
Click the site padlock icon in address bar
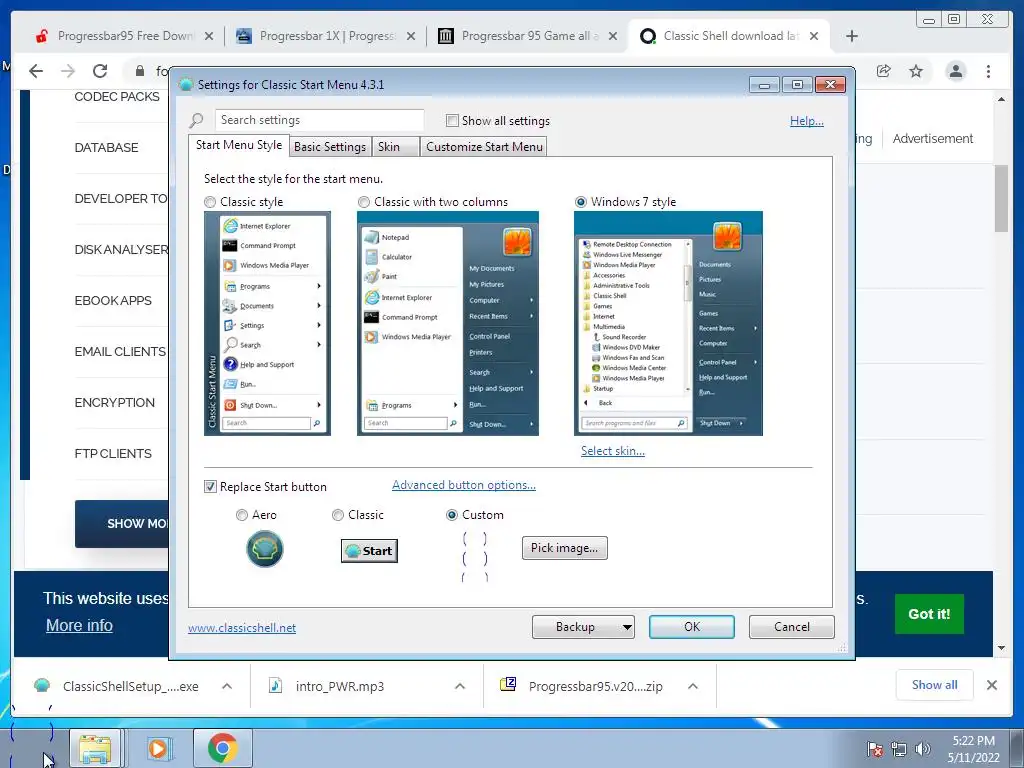[x=139, y=71]
